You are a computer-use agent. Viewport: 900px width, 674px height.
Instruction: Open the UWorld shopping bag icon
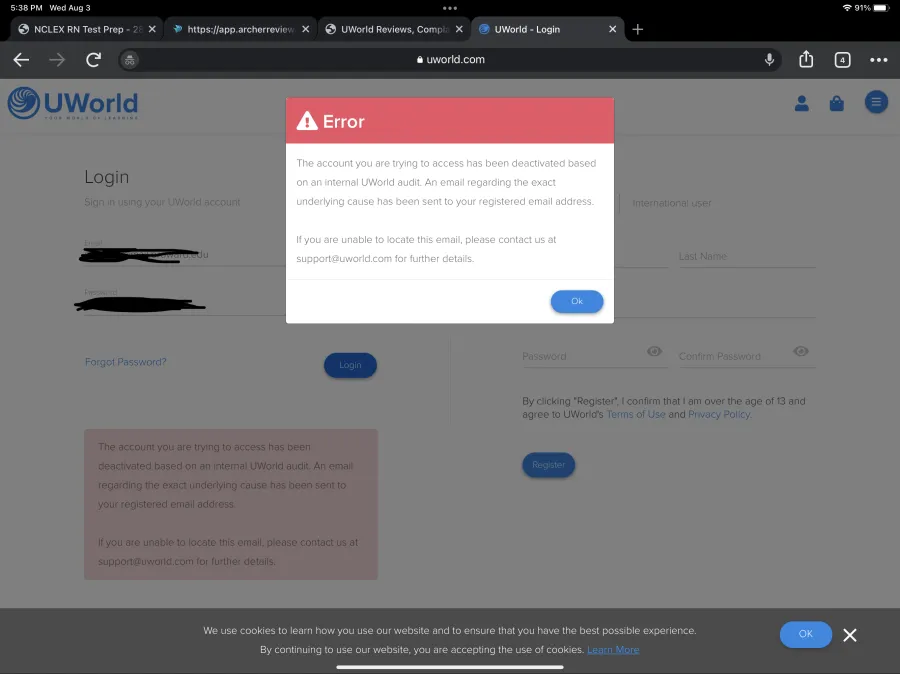click(836, 103)
